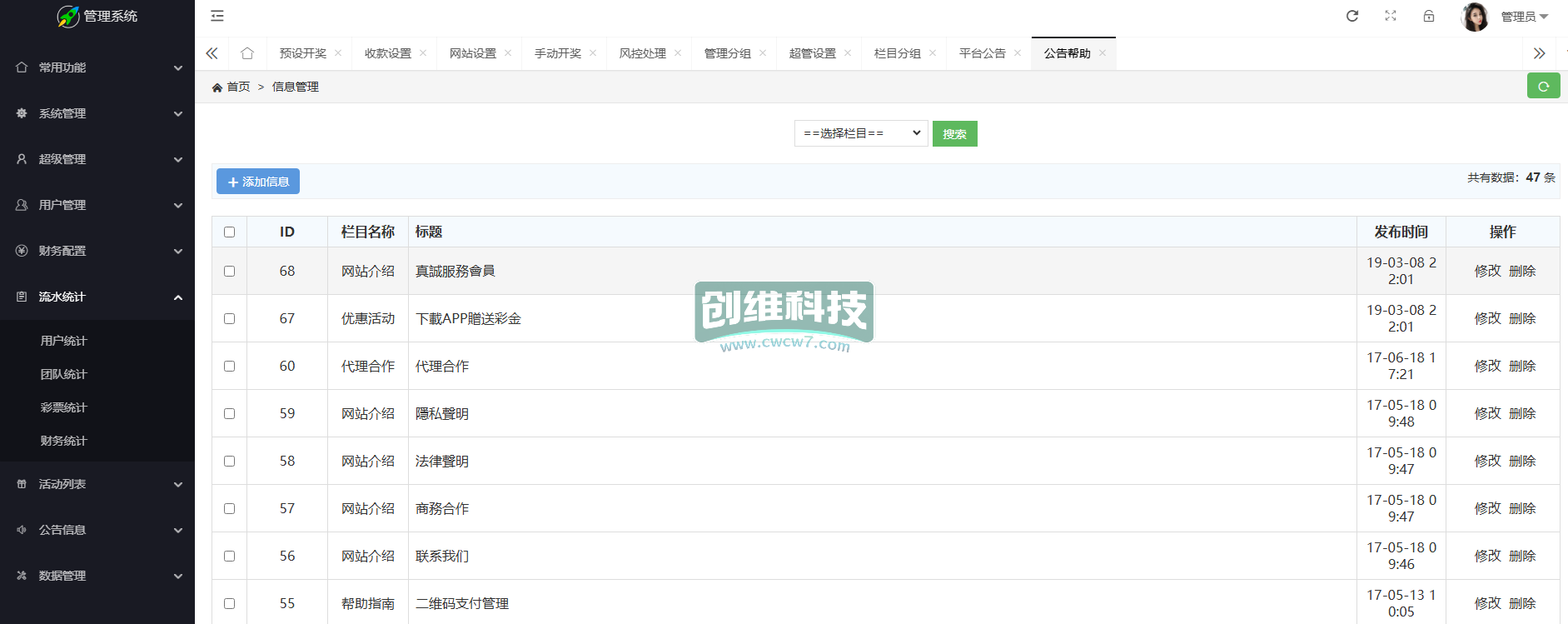Click the administrator avatar photo
The width and height of the screenshot is (1568, 624).
coord(1475,17)
